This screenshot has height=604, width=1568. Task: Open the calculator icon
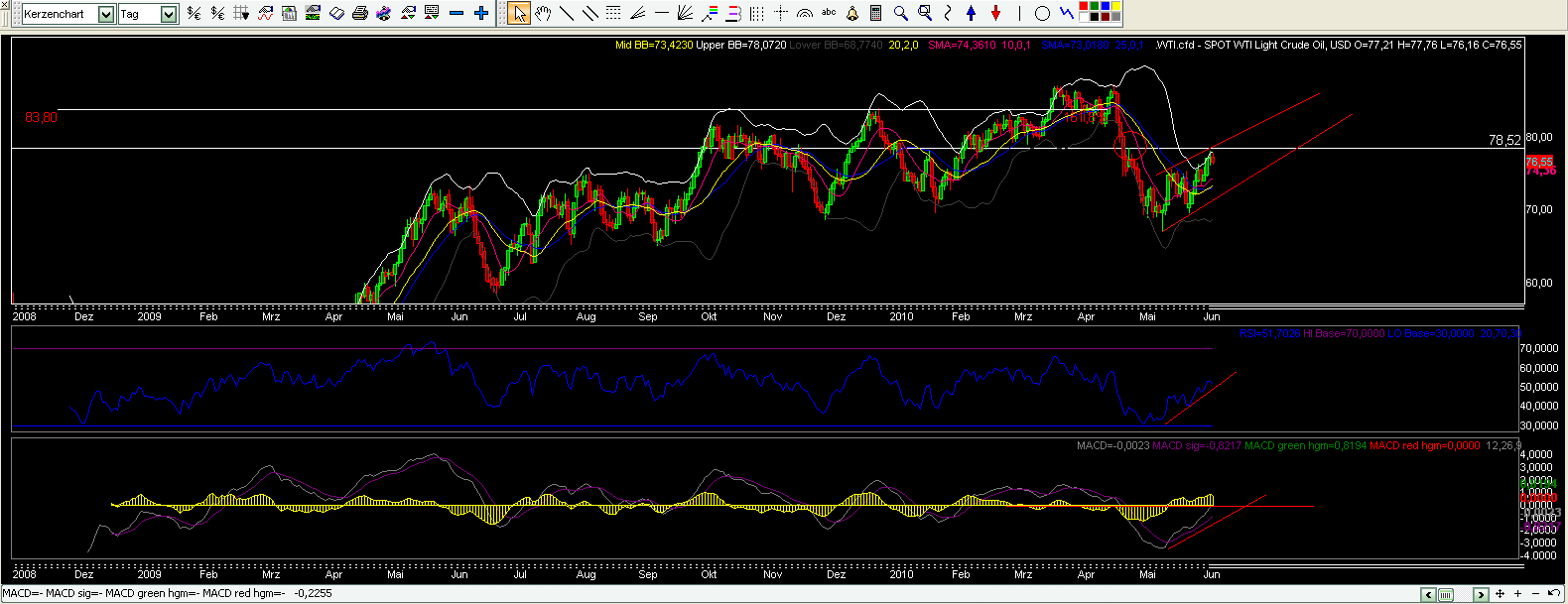(x=876, y=13)
